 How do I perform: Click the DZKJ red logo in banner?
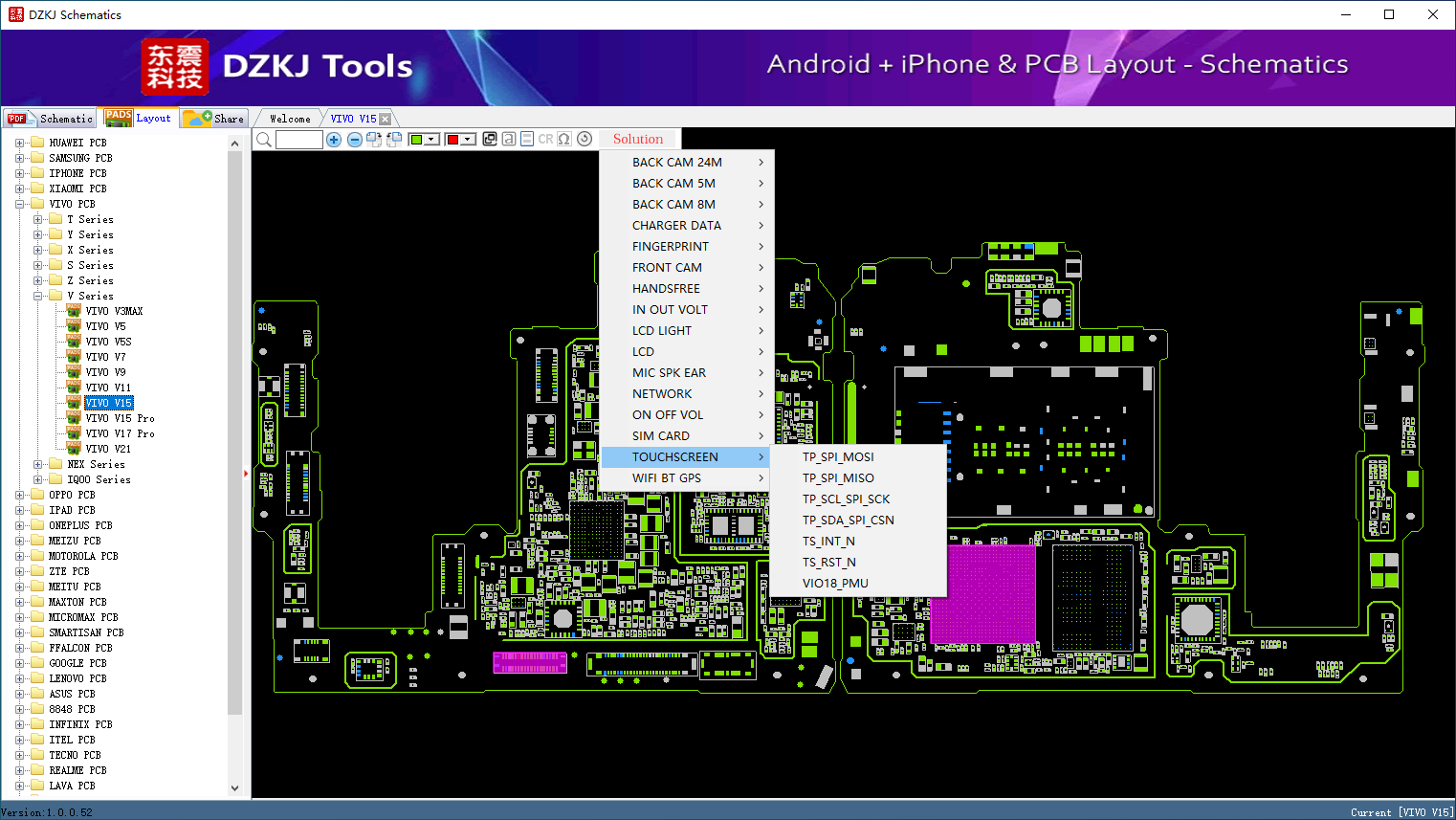(174, 67)
